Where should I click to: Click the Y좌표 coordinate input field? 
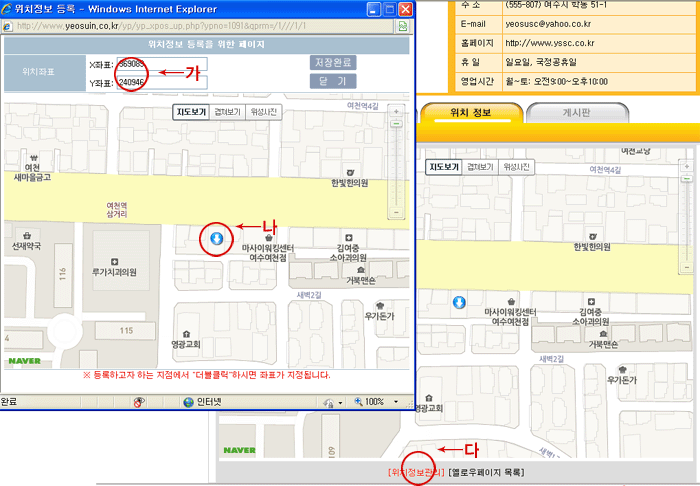coord(162,83)
